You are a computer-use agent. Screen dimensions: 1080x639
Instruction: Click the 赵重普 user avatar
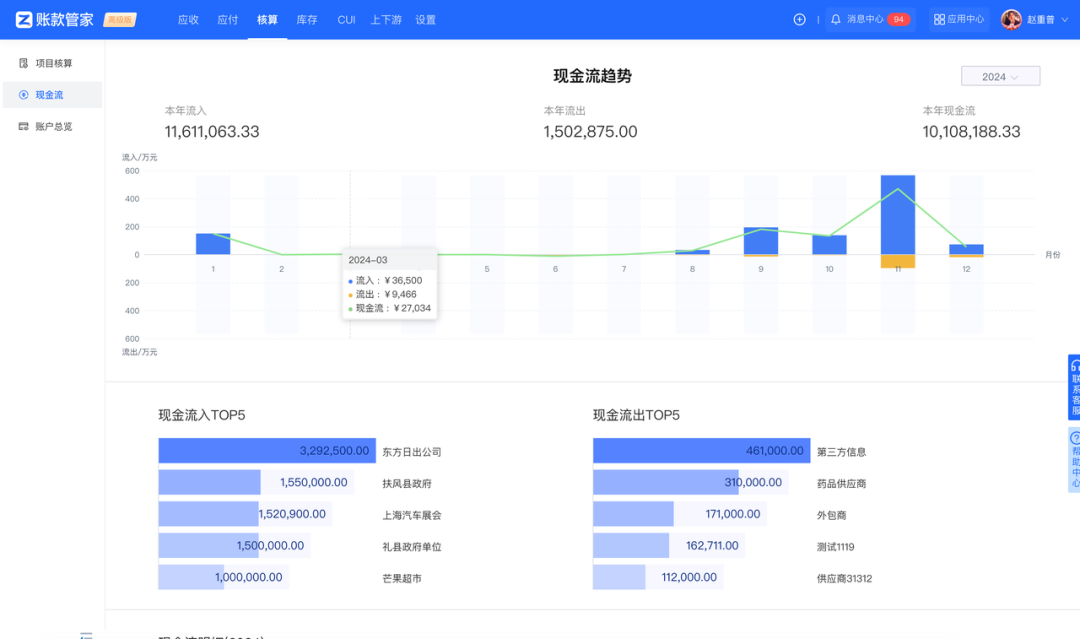1011,19
